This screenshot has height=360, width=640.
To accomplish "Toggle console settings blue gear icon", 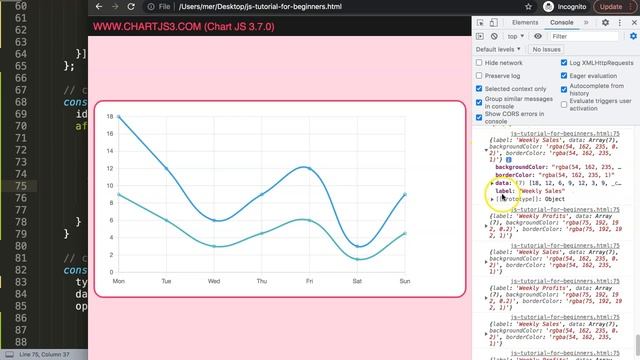I will coord(633,36).
